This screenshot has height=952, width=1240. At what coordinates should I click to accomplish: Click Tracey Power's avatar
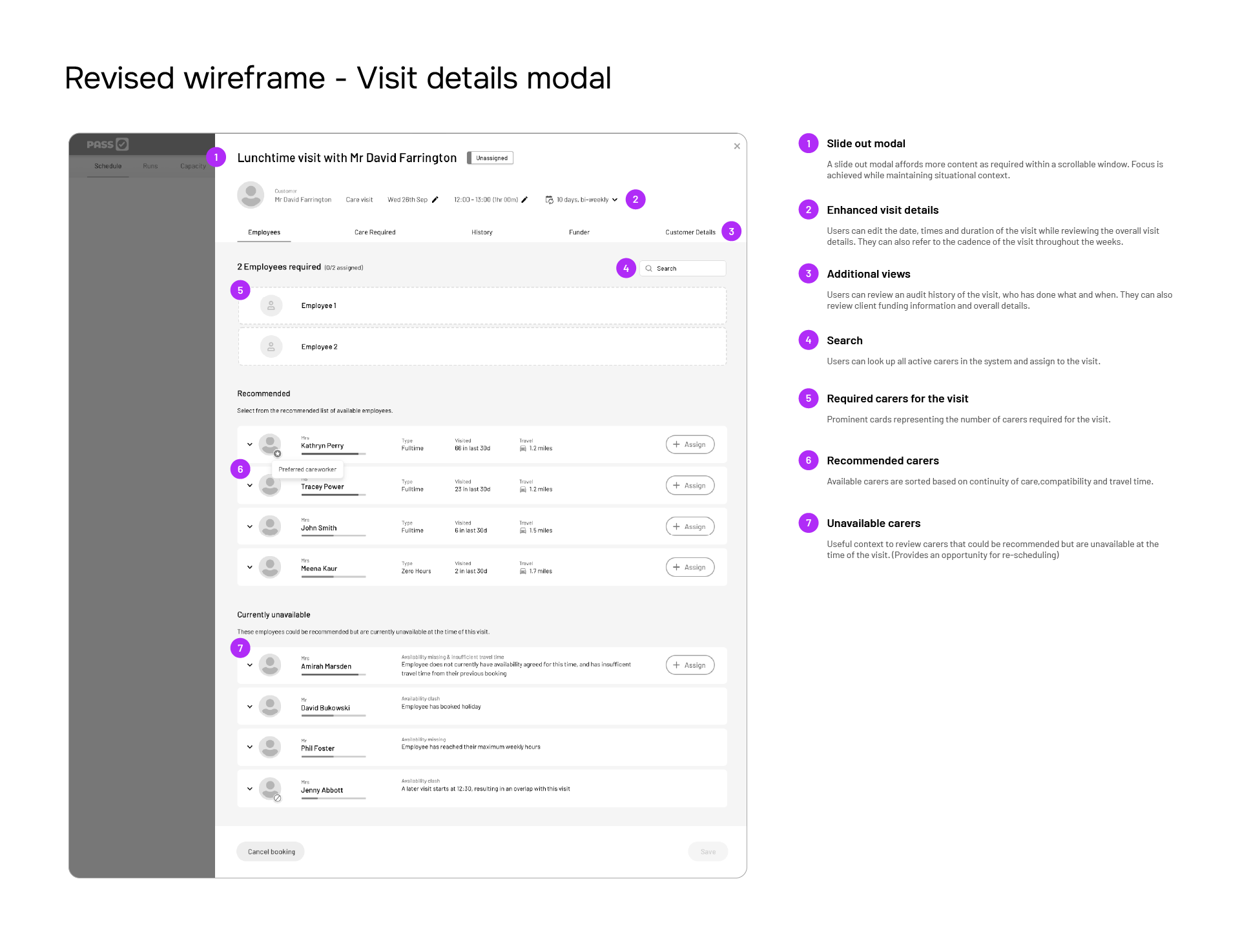(x=270, y=486)
